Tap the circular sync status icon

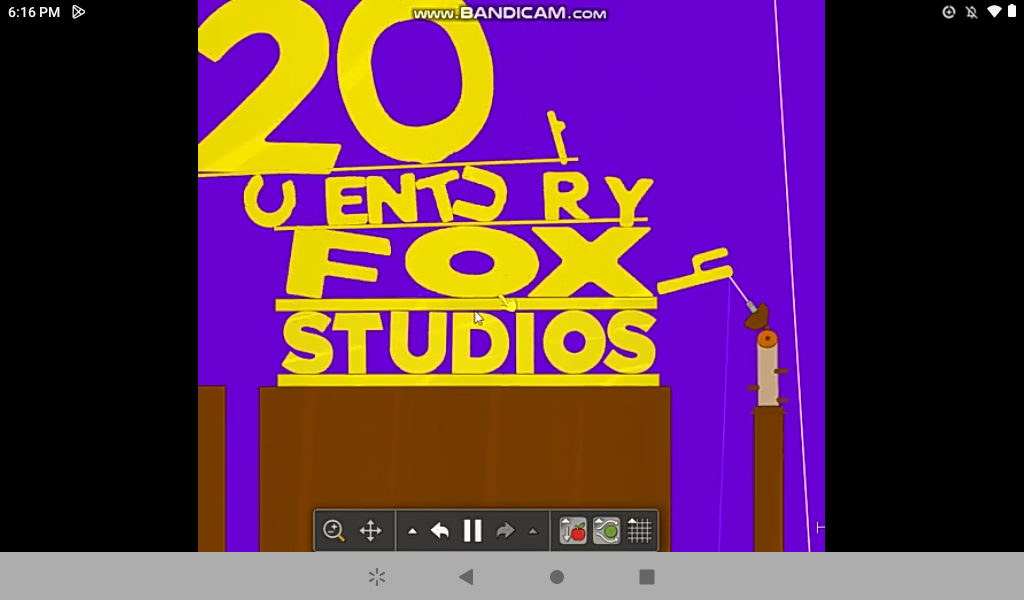(949, 12)
